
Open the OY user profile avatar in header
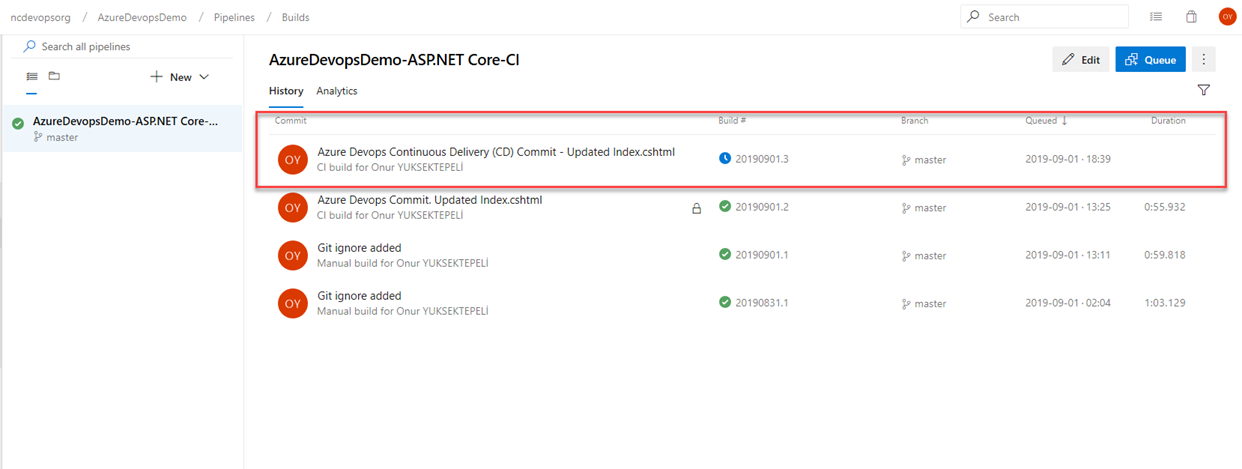[x=1227, y=17]
